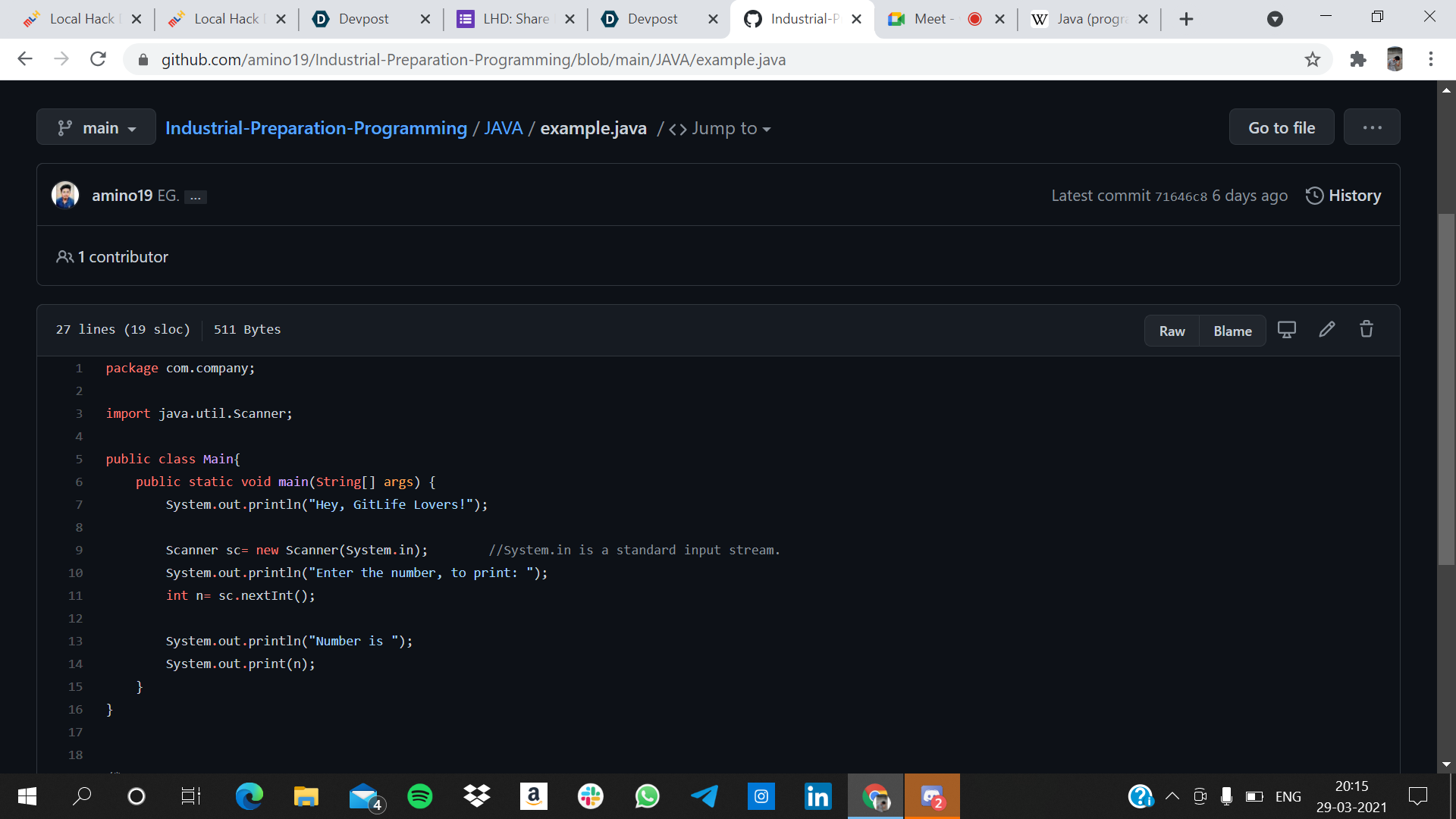Open Spotify from the taskbar
The height and width of the screenshot is (819, 1456).
(419, 796)
